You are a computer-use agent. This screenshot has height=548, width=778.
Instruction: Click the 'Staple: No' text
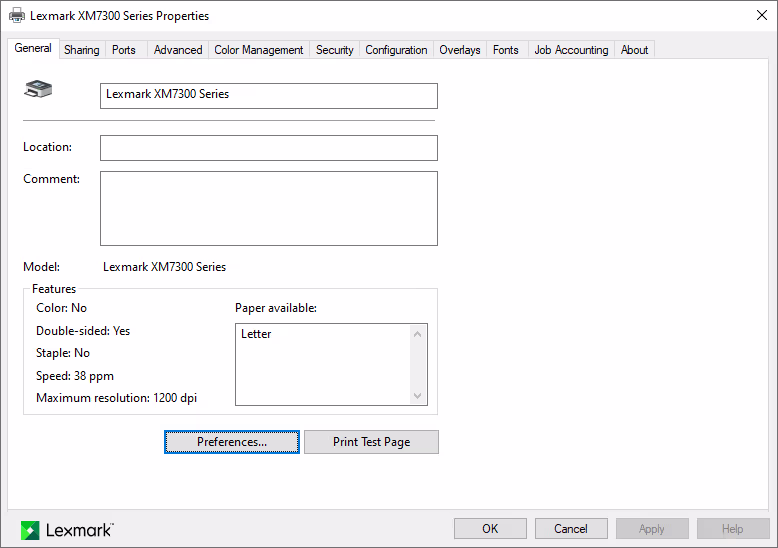pos(63,353)
